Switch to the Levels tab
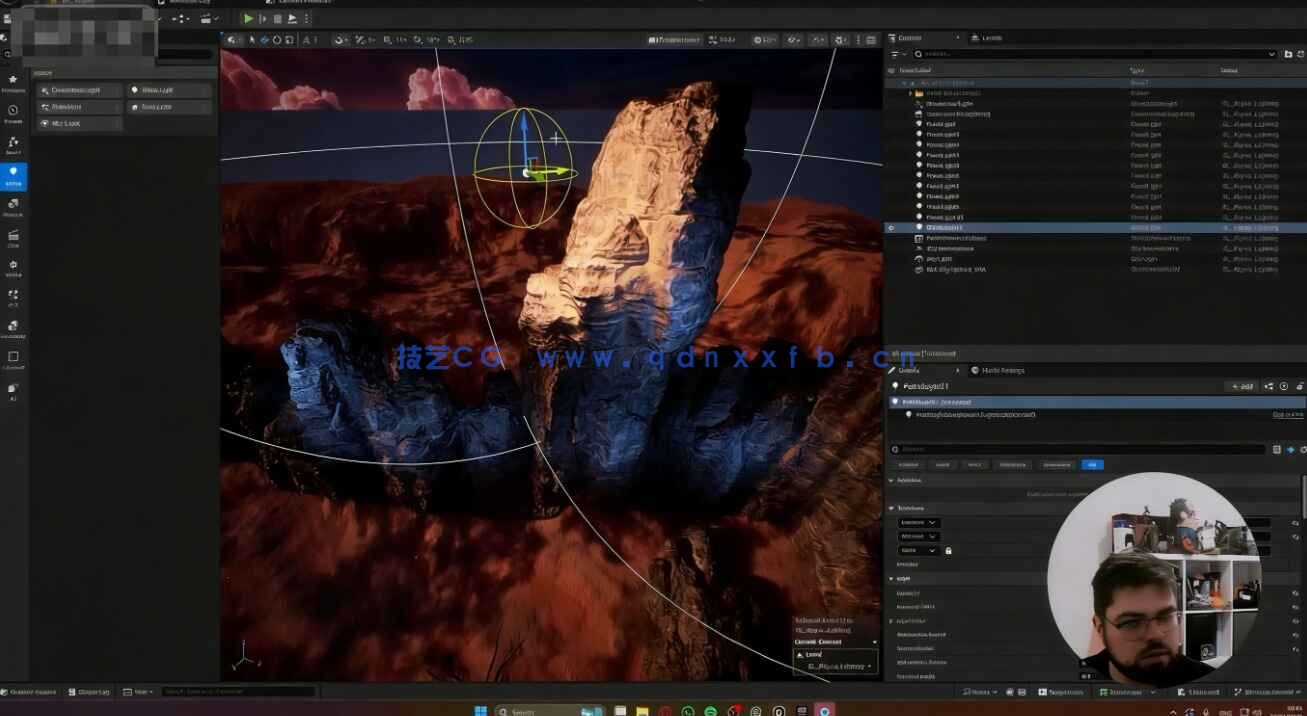 pyautogui.click(x=991, y=38)
